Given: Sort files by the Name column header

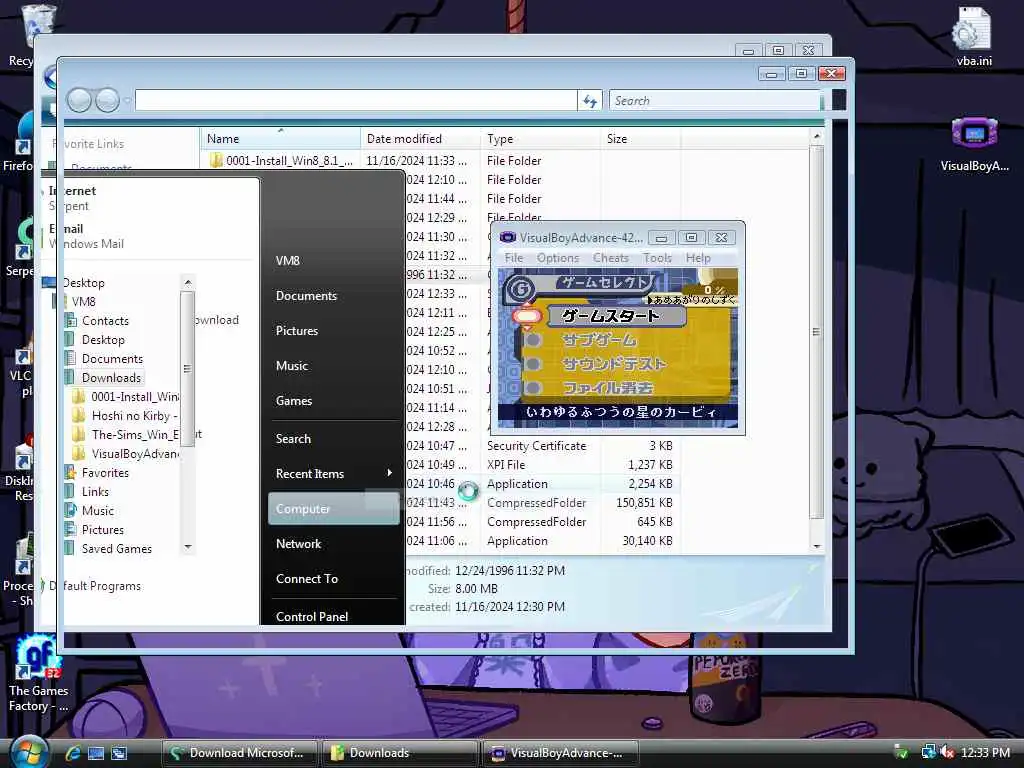Looking at the screenshot, I should (x=280, y=138).
